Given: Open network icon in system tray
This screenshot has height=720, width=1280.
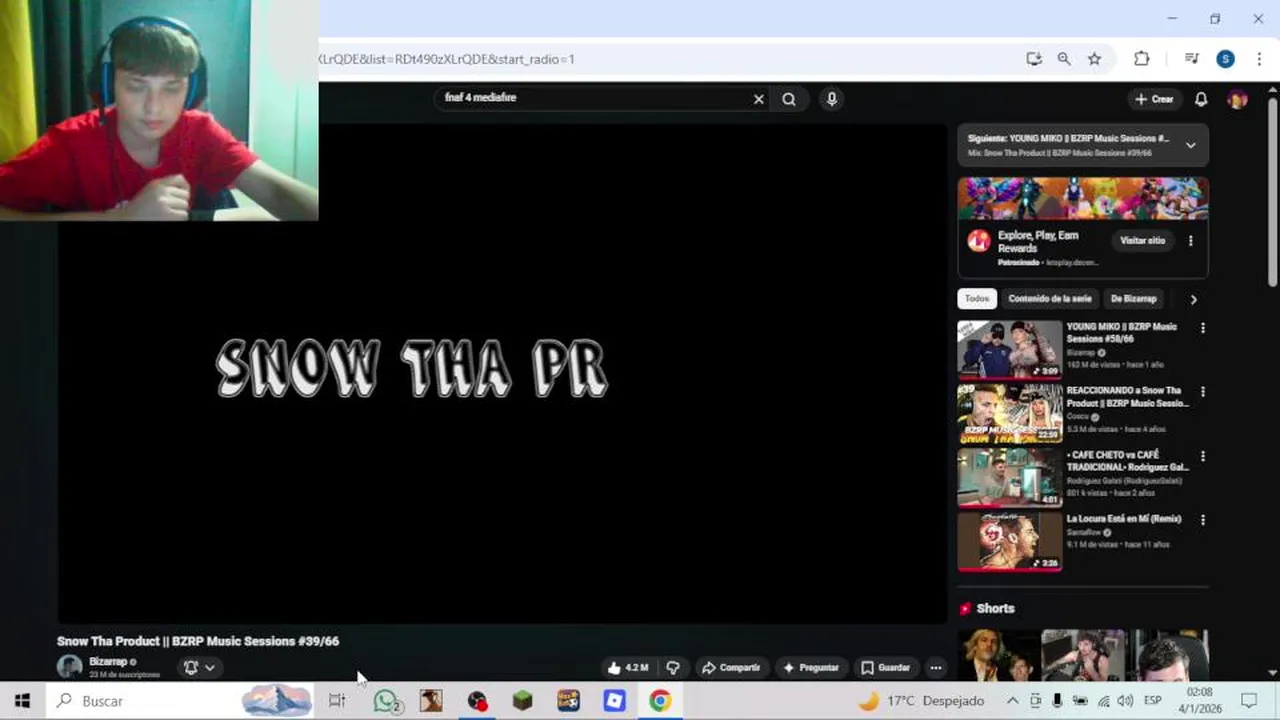Looking at the screenshot, I should point(1103,701).
